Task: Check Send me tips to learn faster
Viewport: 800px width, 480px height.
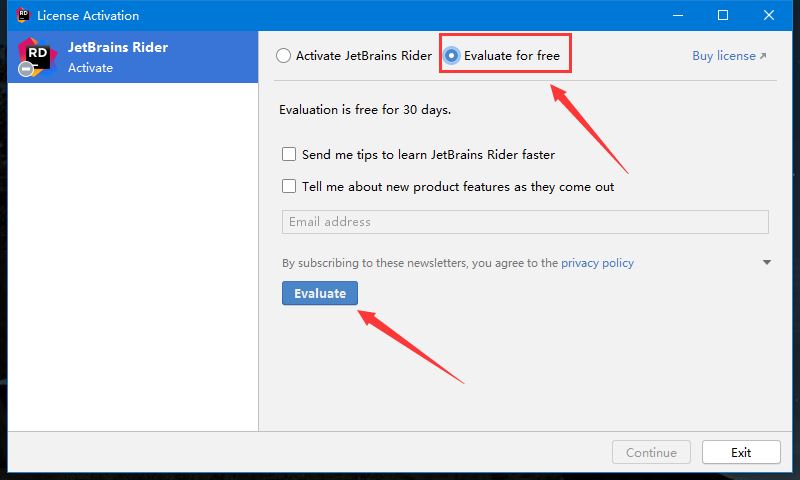Action: (x=289, y=154)
